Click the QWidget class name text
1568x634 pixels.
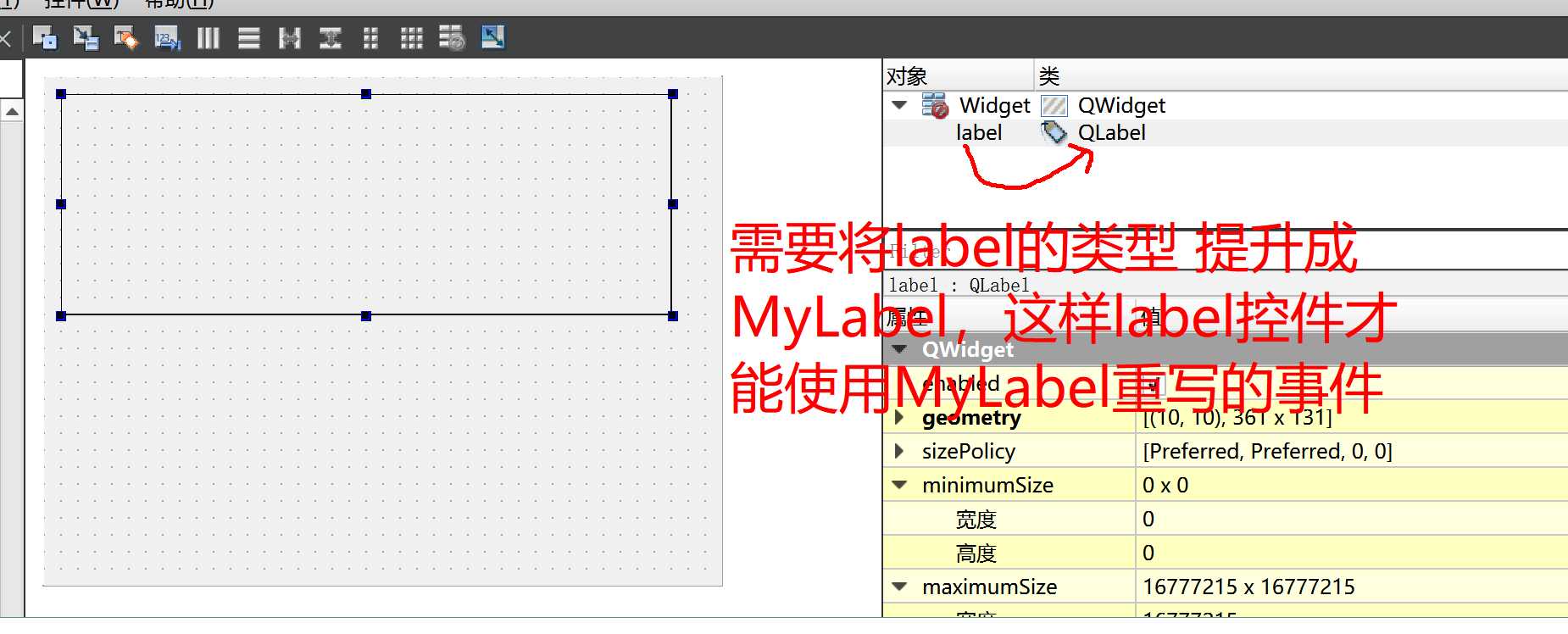[x=1121, y=105]
